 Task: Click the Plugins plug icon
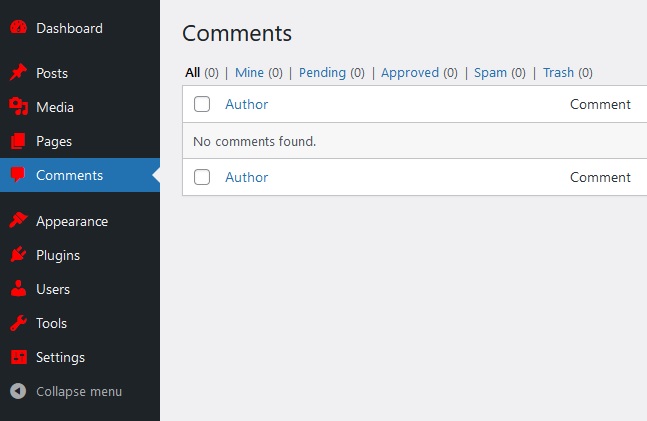18,255
